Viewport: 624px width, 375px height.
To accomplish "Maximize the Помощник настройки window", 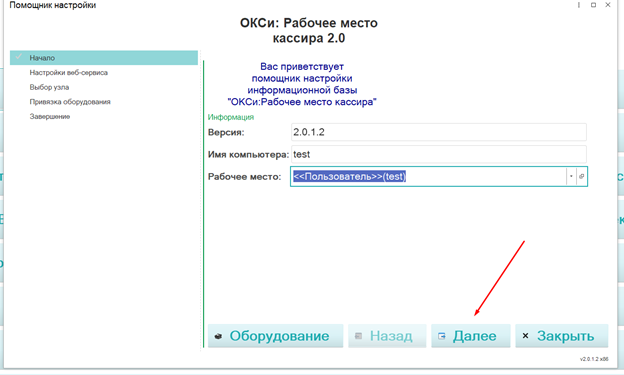I will tap(593, 5).
